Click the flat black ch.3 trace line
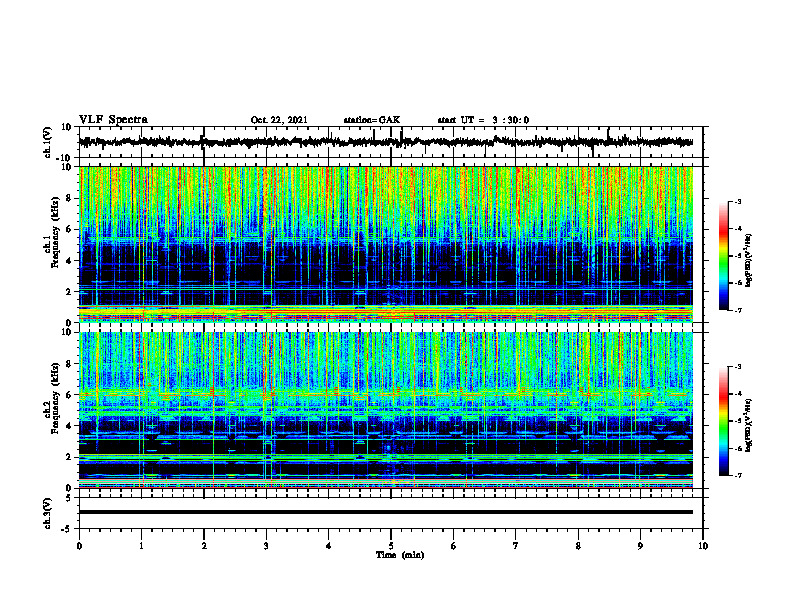Screen dimensions: 792x612 click(x=386, y=512)
